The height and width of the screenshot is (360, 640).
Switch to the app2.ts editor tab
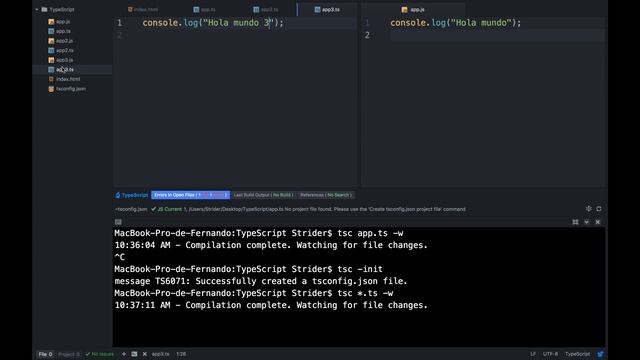266,9
